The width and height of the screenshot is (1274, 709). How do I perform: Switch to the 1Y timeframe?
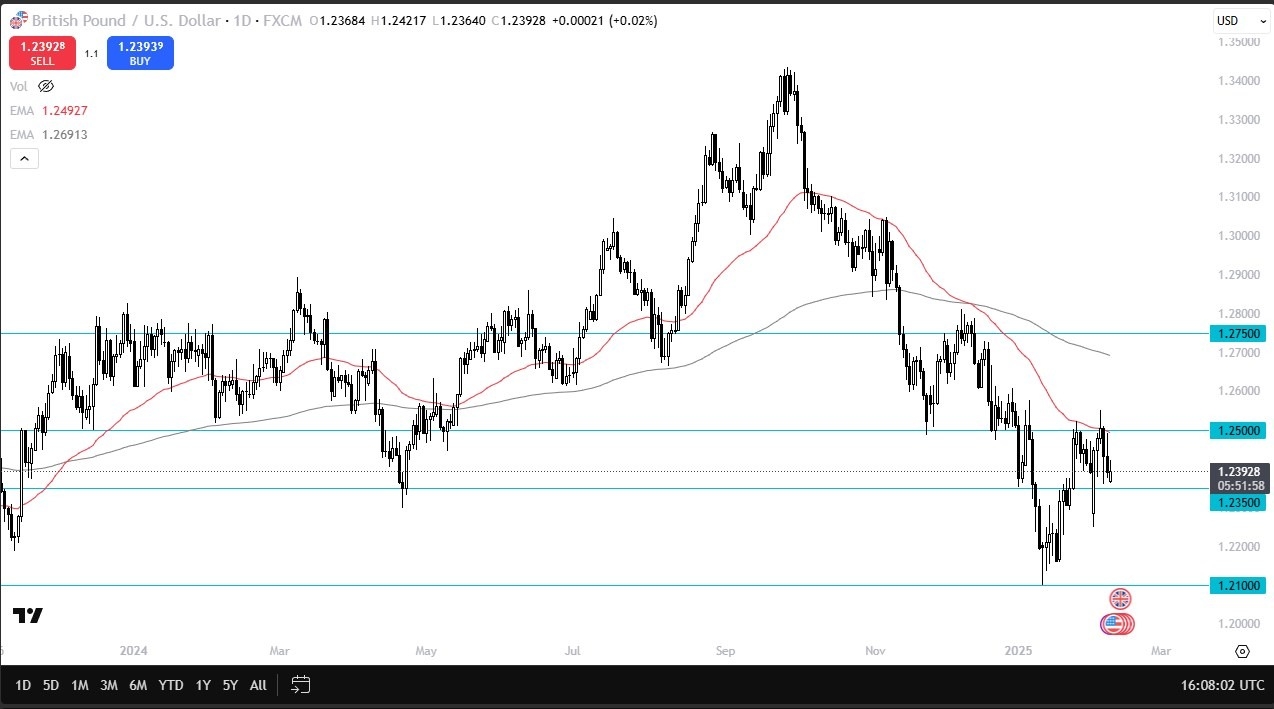click(202, 685)
